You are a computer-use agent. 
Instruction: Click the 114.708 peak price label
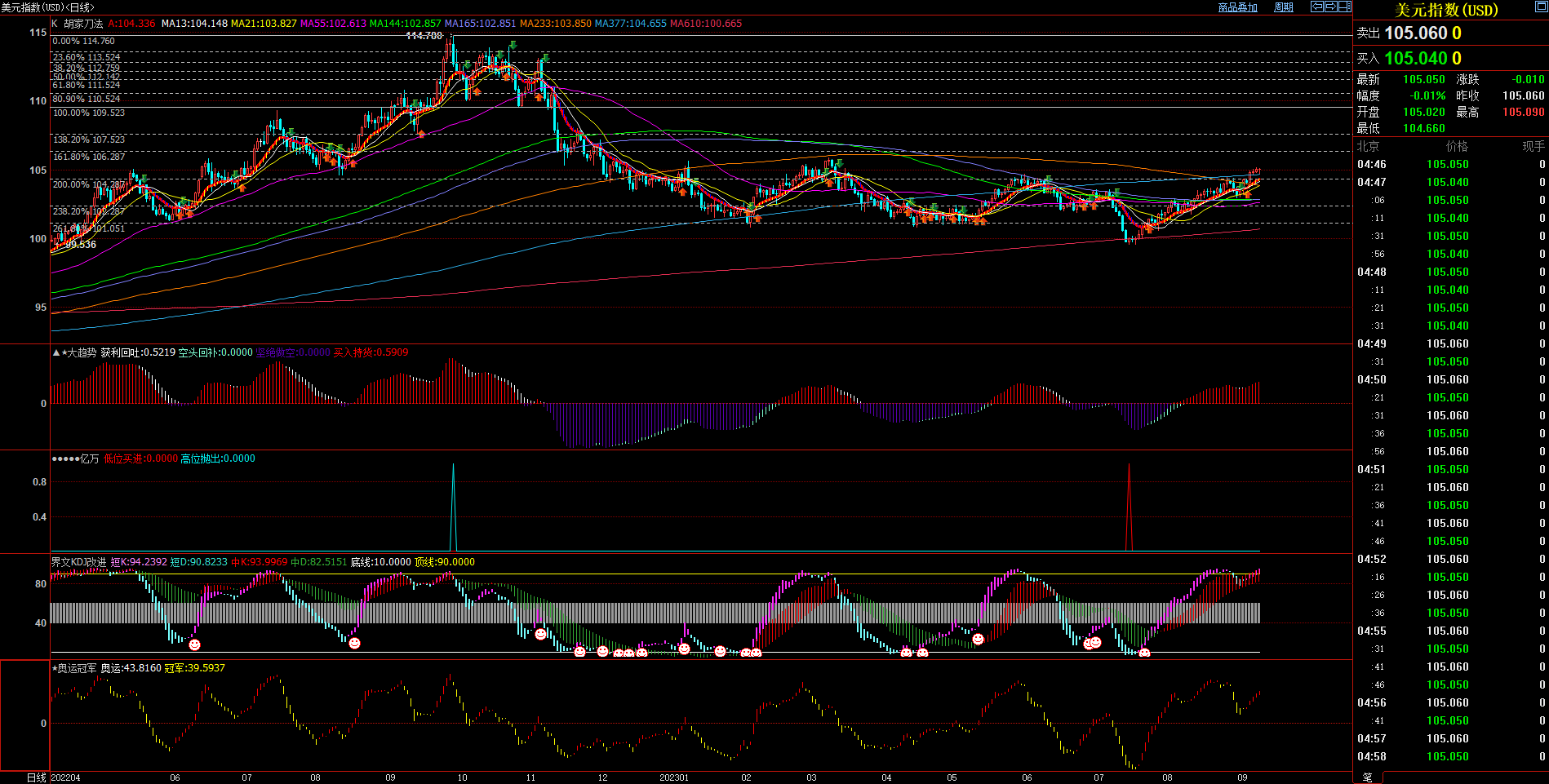[x=424, y=36]
